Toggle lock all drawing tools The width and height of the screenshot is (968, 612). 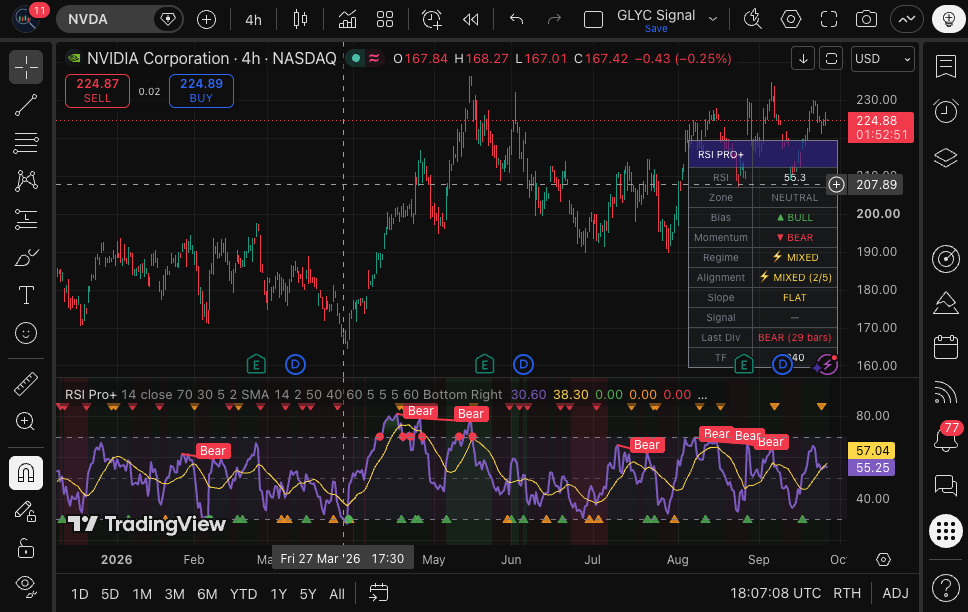(26, 548)
